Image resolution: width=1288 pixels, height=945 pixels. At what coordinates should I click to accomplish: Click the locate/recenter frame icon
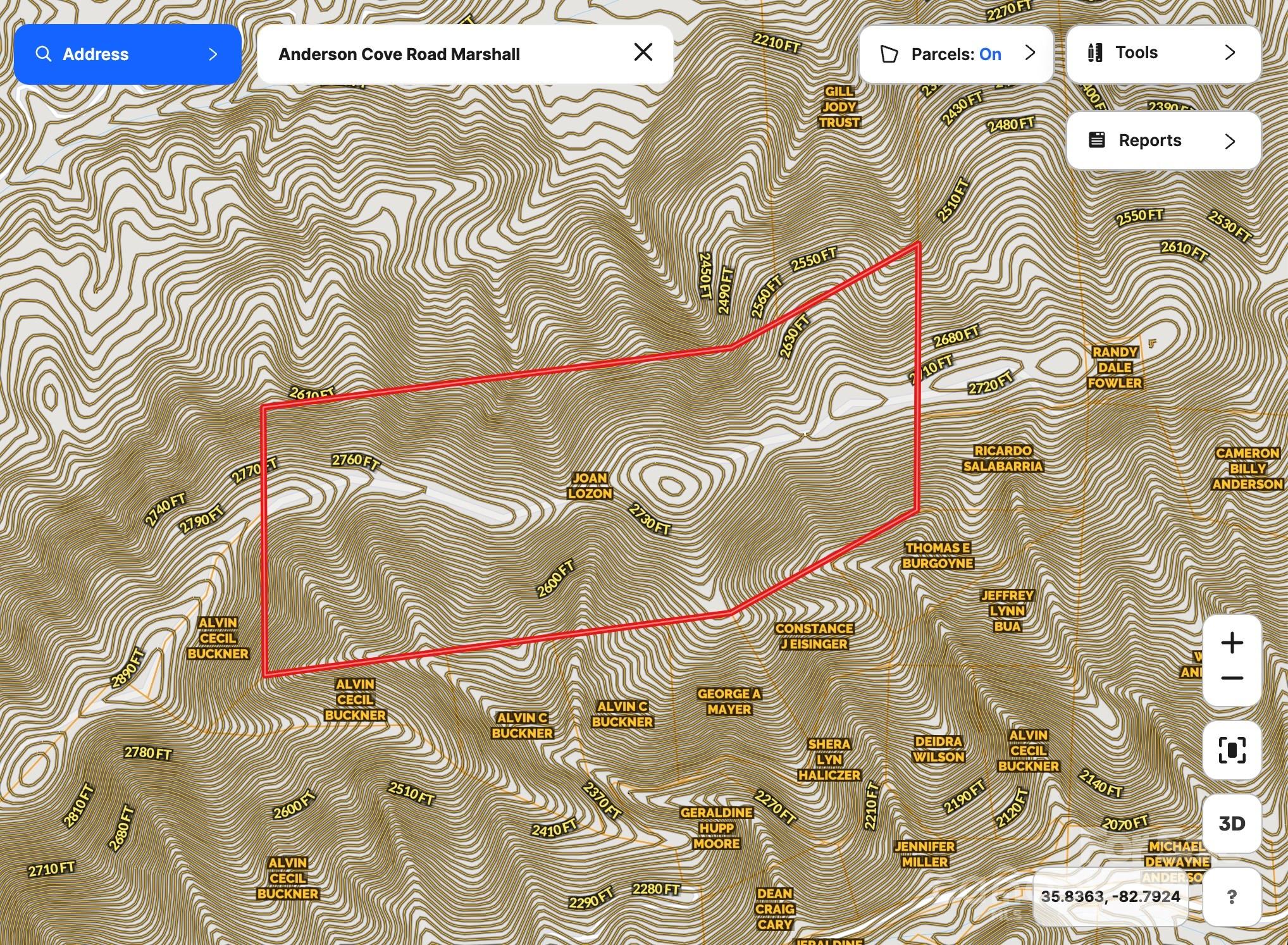click(1232, 750)
